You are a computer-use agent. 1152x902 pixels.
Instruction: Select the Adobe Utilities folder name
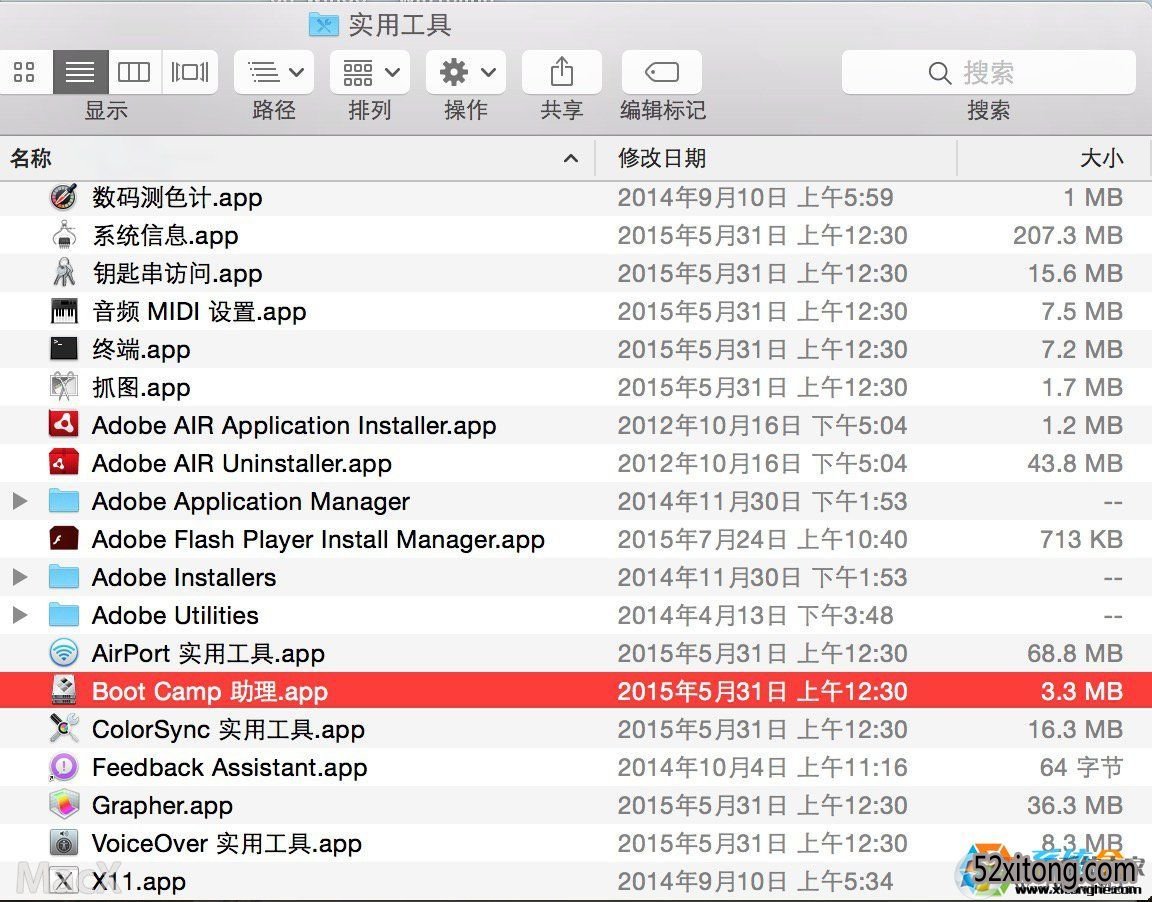point(175,616)
